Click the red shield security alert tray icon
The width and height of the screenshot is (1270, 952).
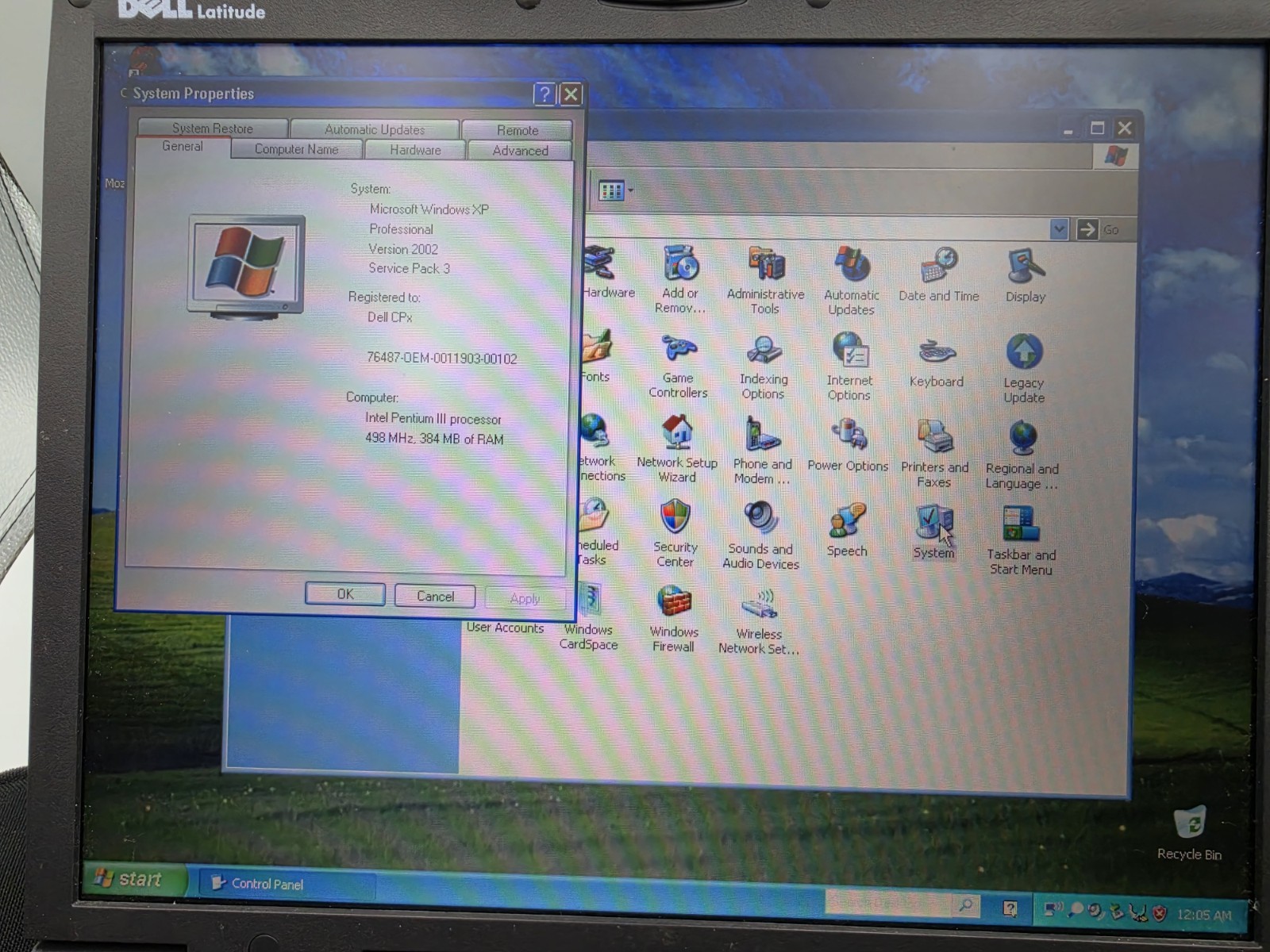(1160, 914)
